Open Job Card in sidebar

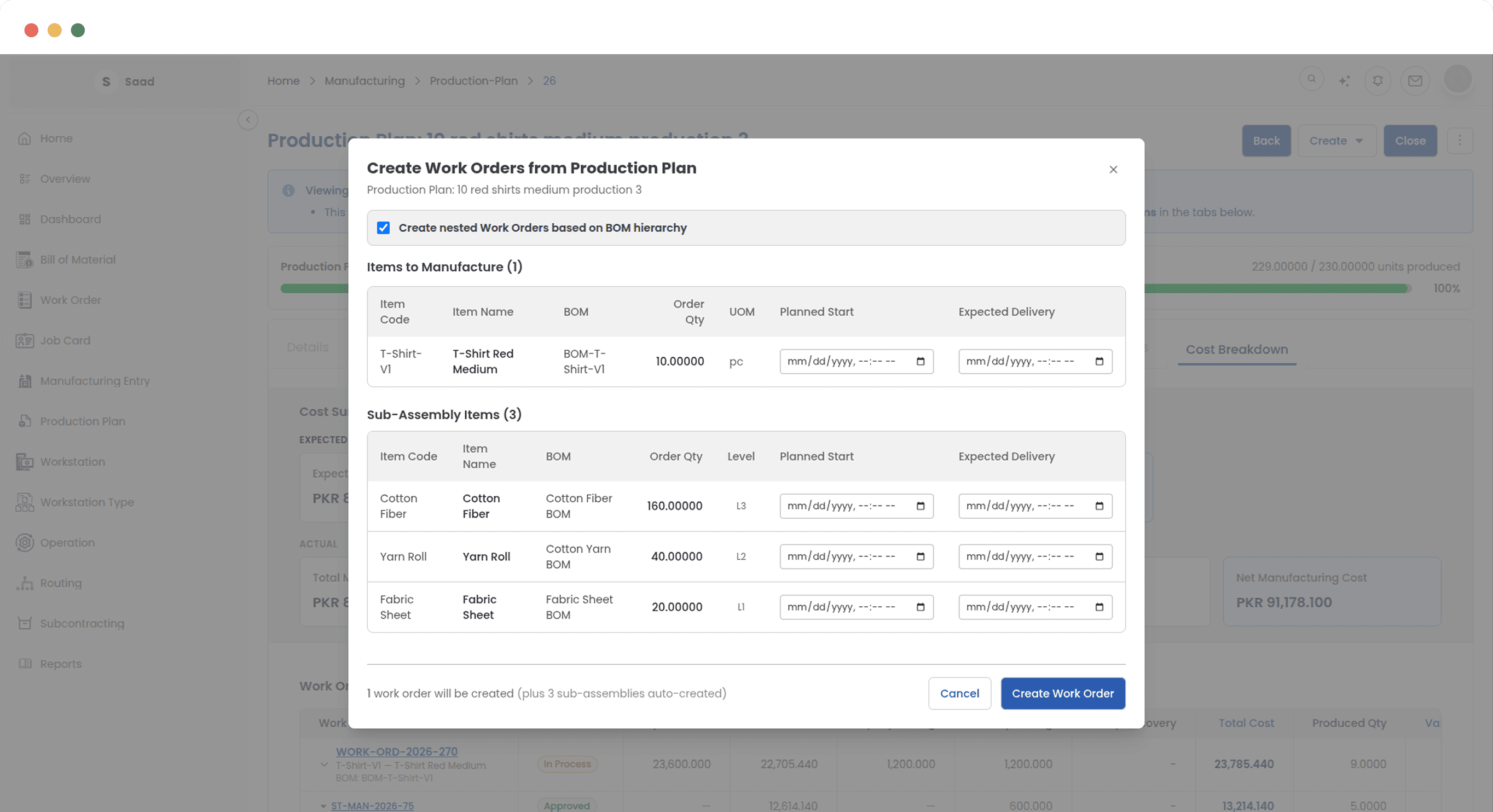[x=65, y=341]
